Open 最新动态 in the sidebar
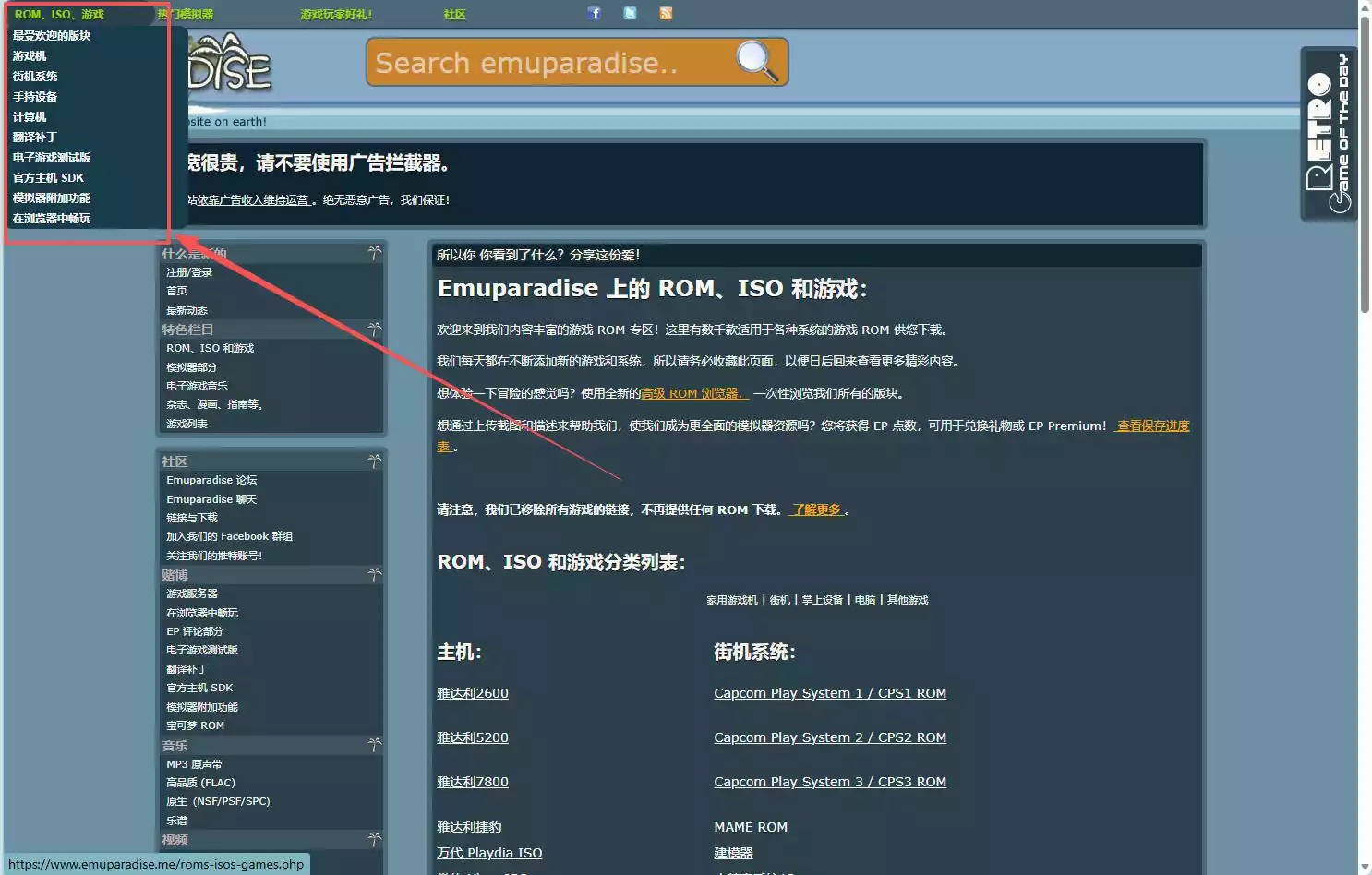The image size is (1372, 875). [x=187, y=310]
